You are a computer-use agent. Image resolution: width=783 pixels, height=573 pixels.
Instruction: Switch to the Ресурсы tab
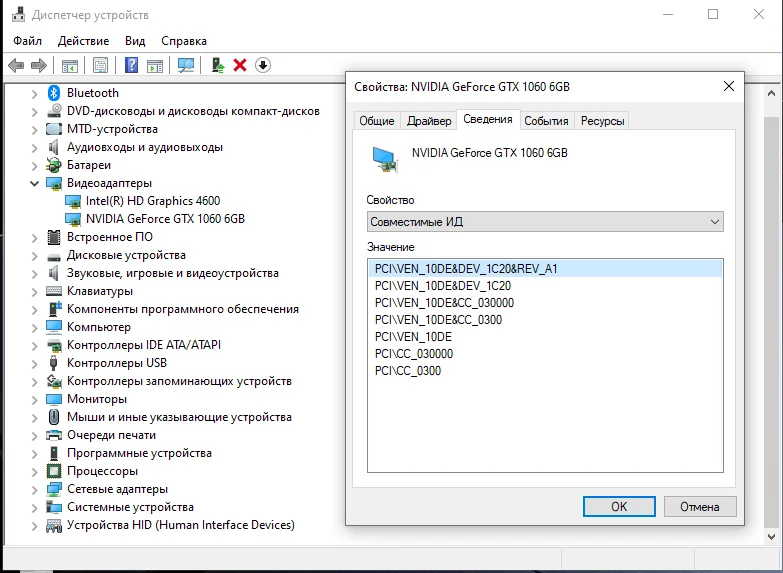[x=602, y=121]
